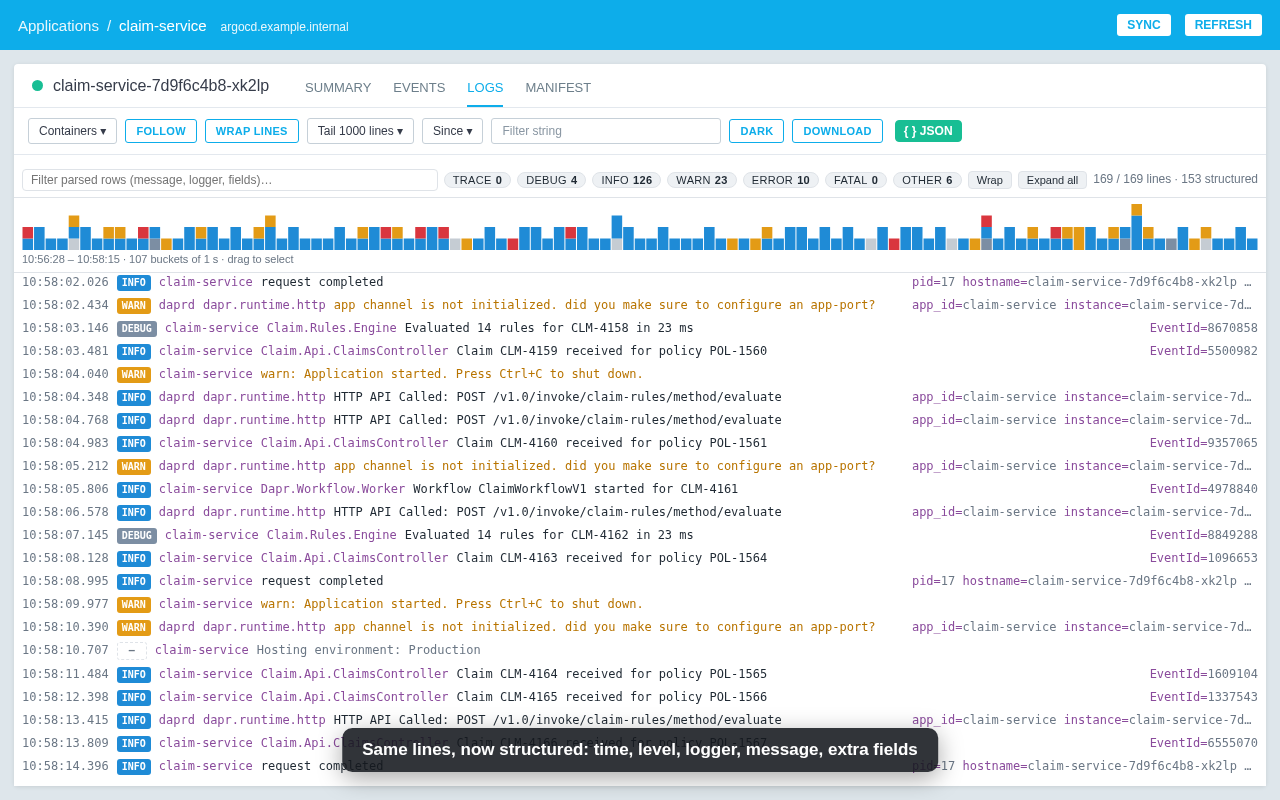This screenshot has width=1280, height=800.
Task: Switch to the SUMMARY tab
Action: (x=338, y=87)
